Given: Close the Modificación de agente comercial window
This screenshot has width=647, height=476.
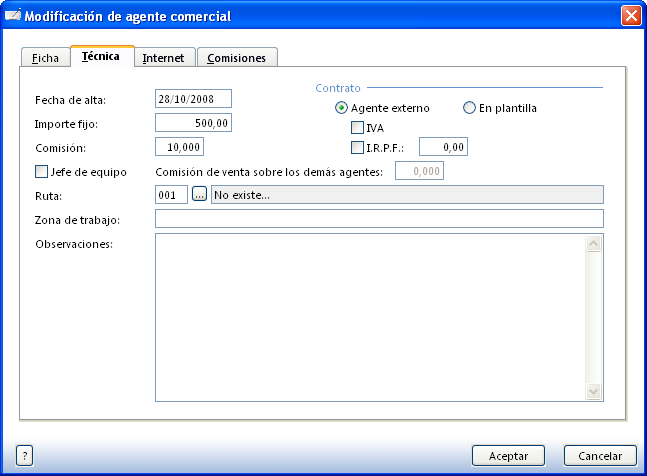Looking at the screenshot, I should click(630, 16).
